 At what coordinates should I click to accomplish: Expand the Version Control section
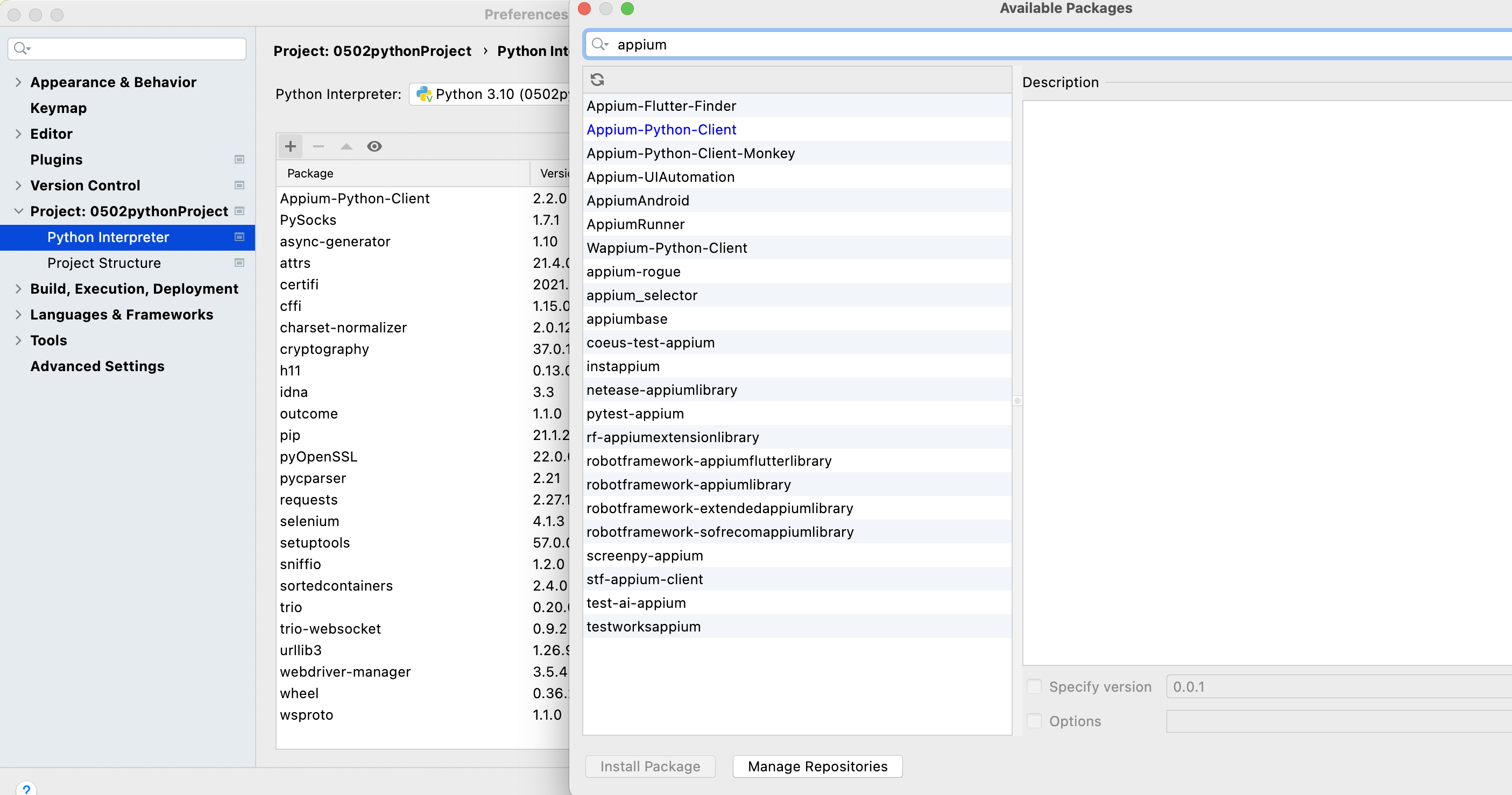point(18,186)
